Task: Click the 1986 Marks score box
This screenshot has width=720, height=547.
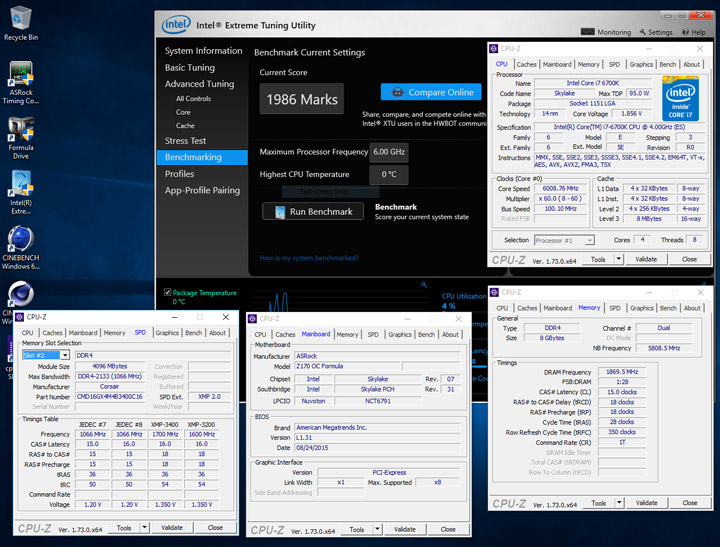Action: 302,99
